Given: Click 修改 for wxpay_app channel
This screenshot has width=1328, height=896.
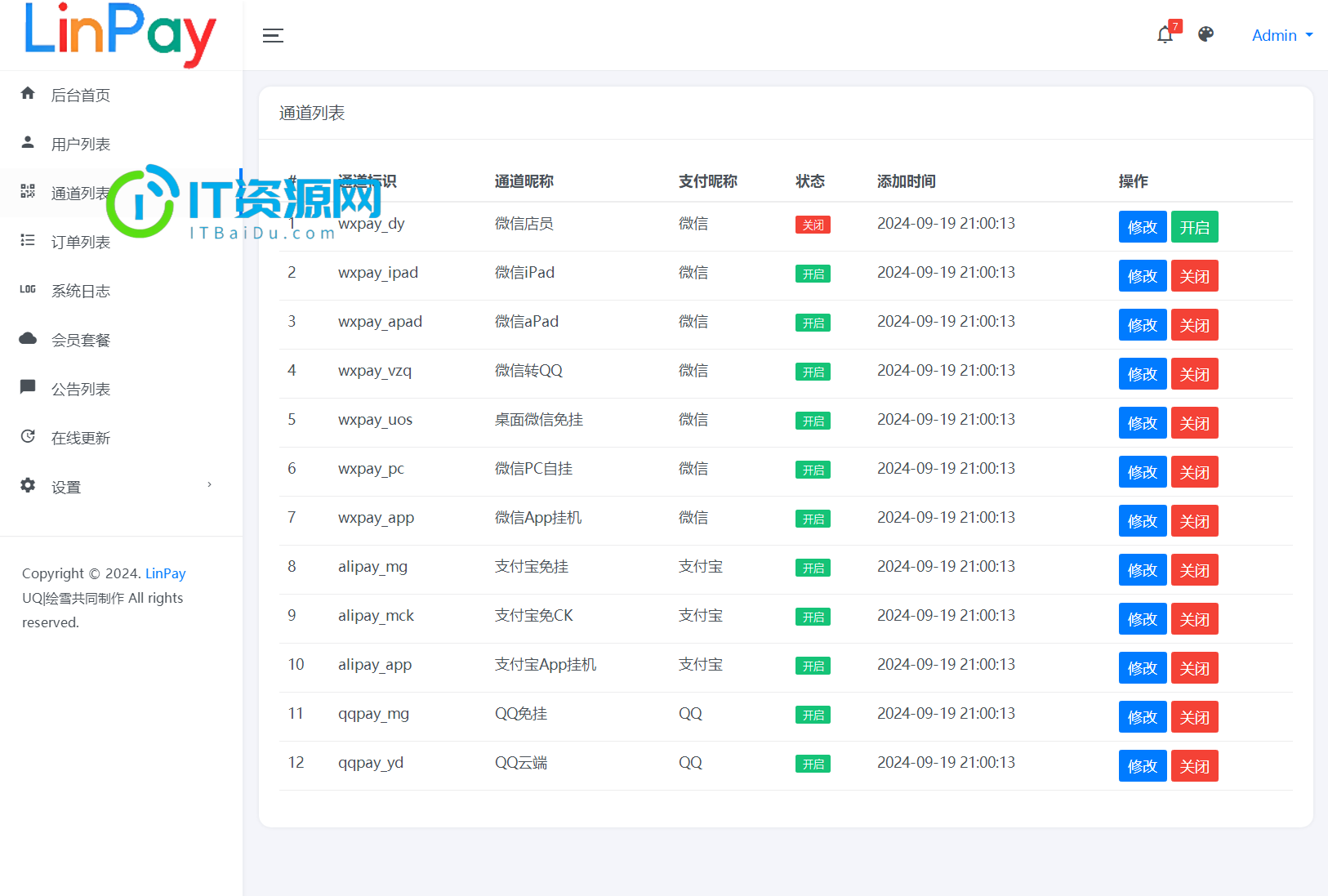Looking at the screenshot, I should tap(1143, 521).
